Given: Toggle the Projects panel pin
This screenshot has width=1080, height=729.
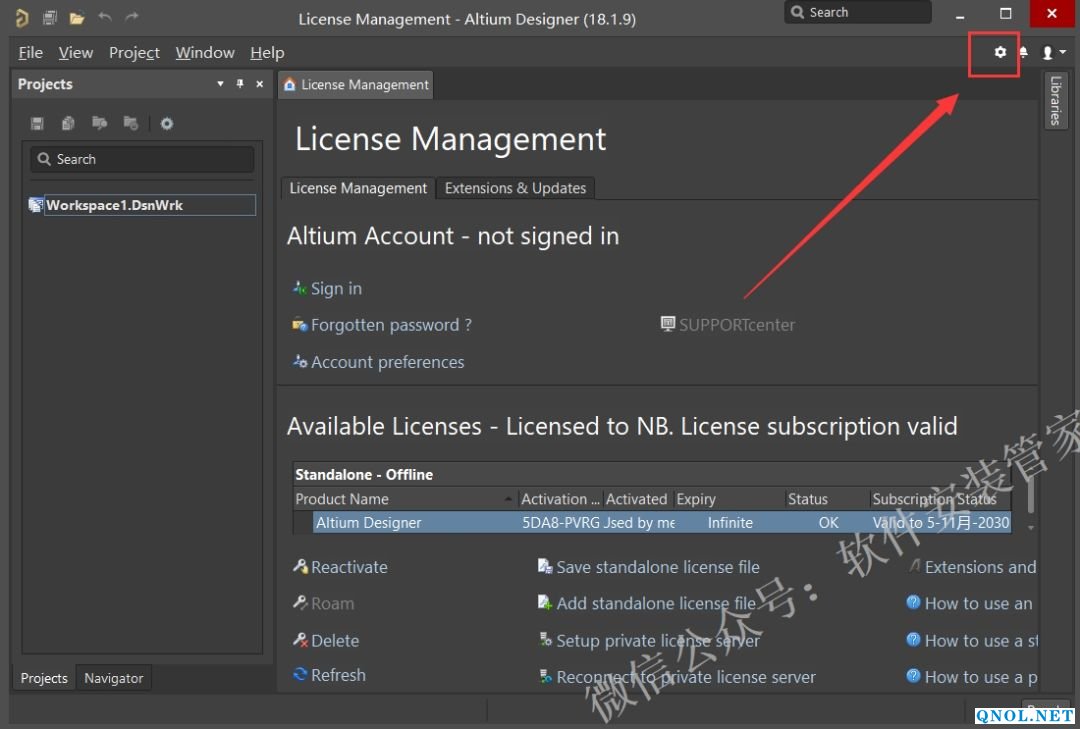Looking at the screenshot, I should pyautogui.click(x=240, y=84).
